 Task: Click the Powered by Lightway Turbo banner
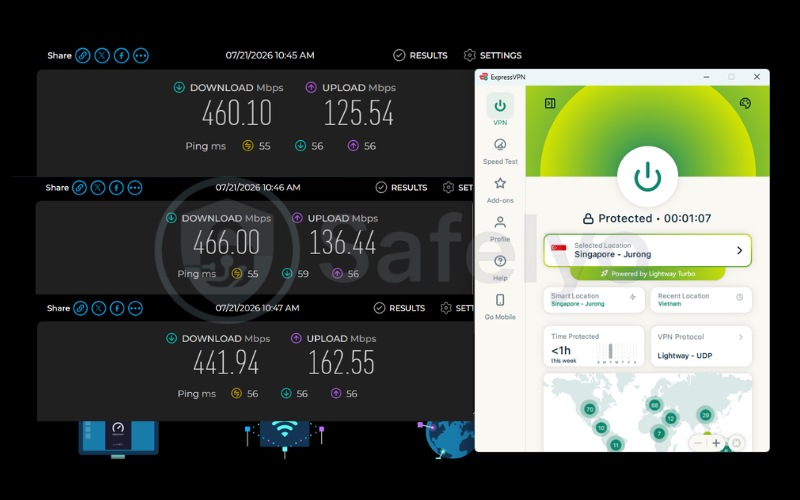pos(647,273)
